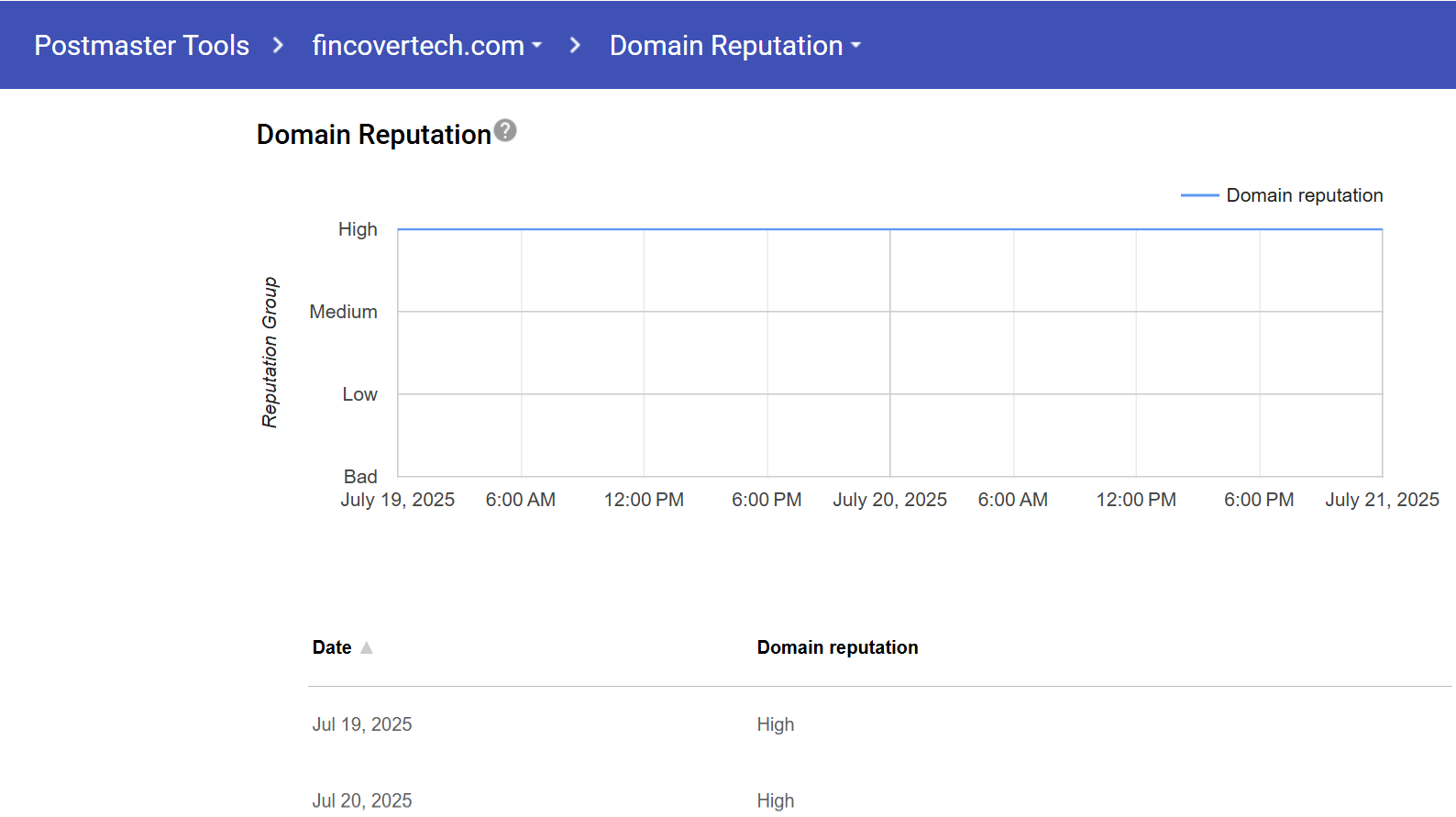Click the Medium label on the y-axis
Screen dimensions: 1456x817
click(343, 312)
